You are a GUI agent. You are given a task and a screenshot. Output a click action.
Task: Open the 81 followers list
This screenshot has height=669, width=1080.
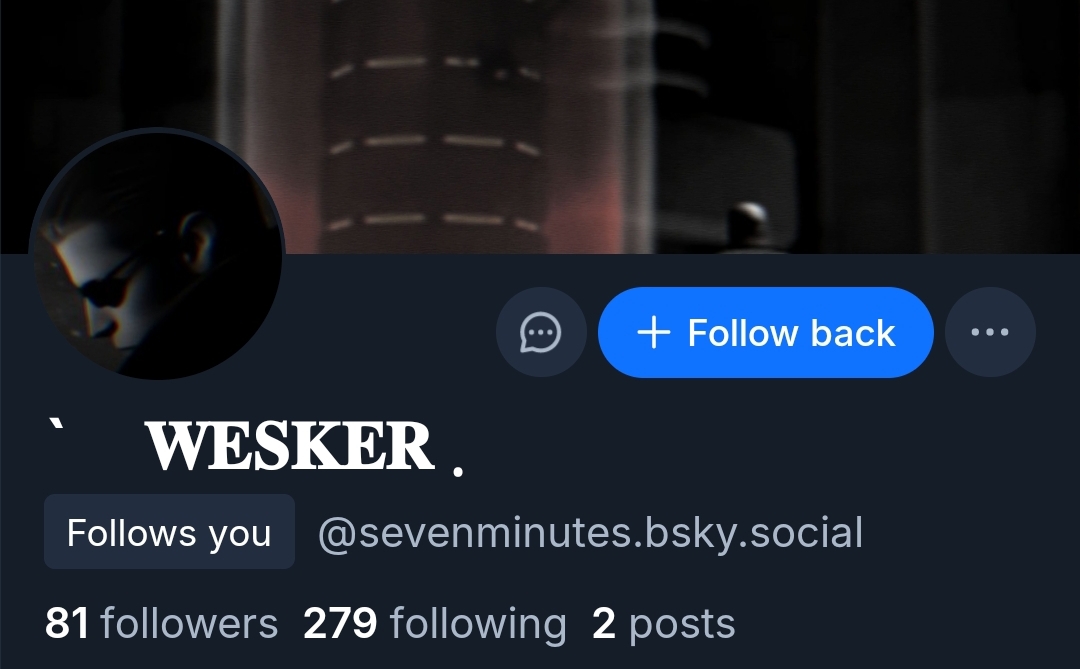tap(161, 624)
